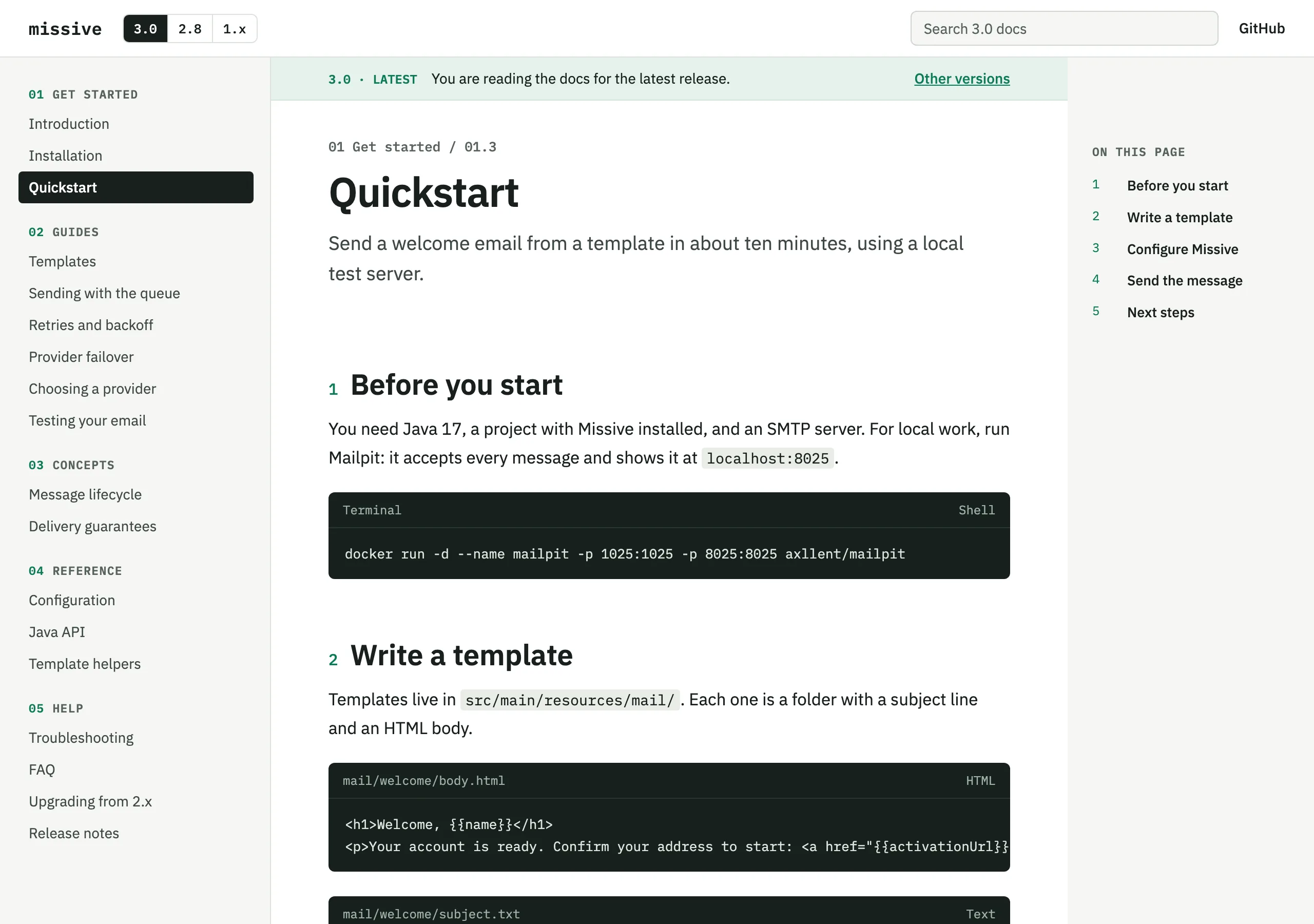Click the mail/welcome/body.html code block title

pyautogui.click(x=423, y=781)
